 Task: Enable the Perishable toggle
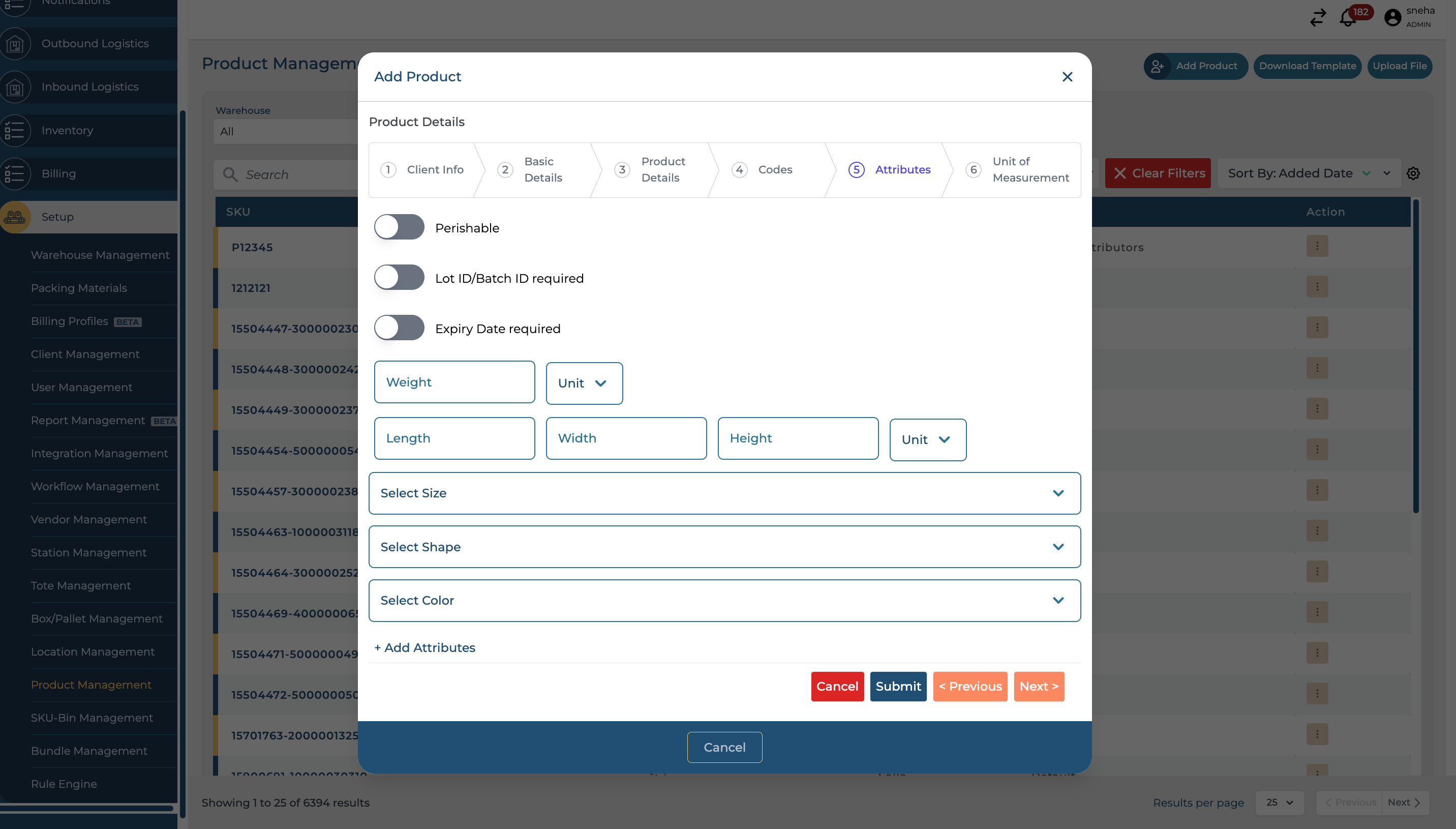(x=398, y=227)
